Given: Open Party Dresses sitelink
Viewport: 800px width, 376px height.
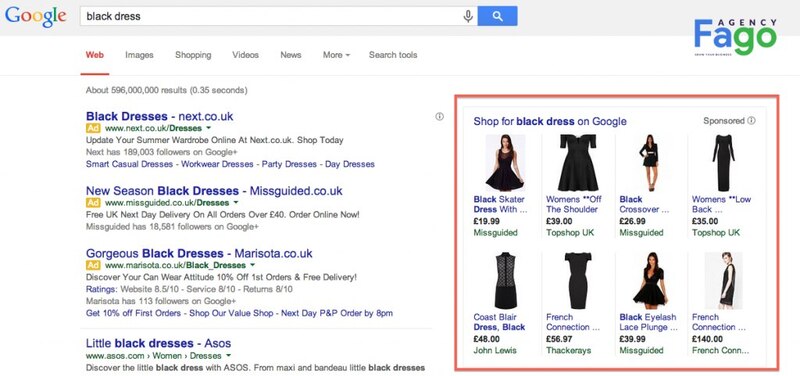Looking at the screenshot, I should coord(289,164).
